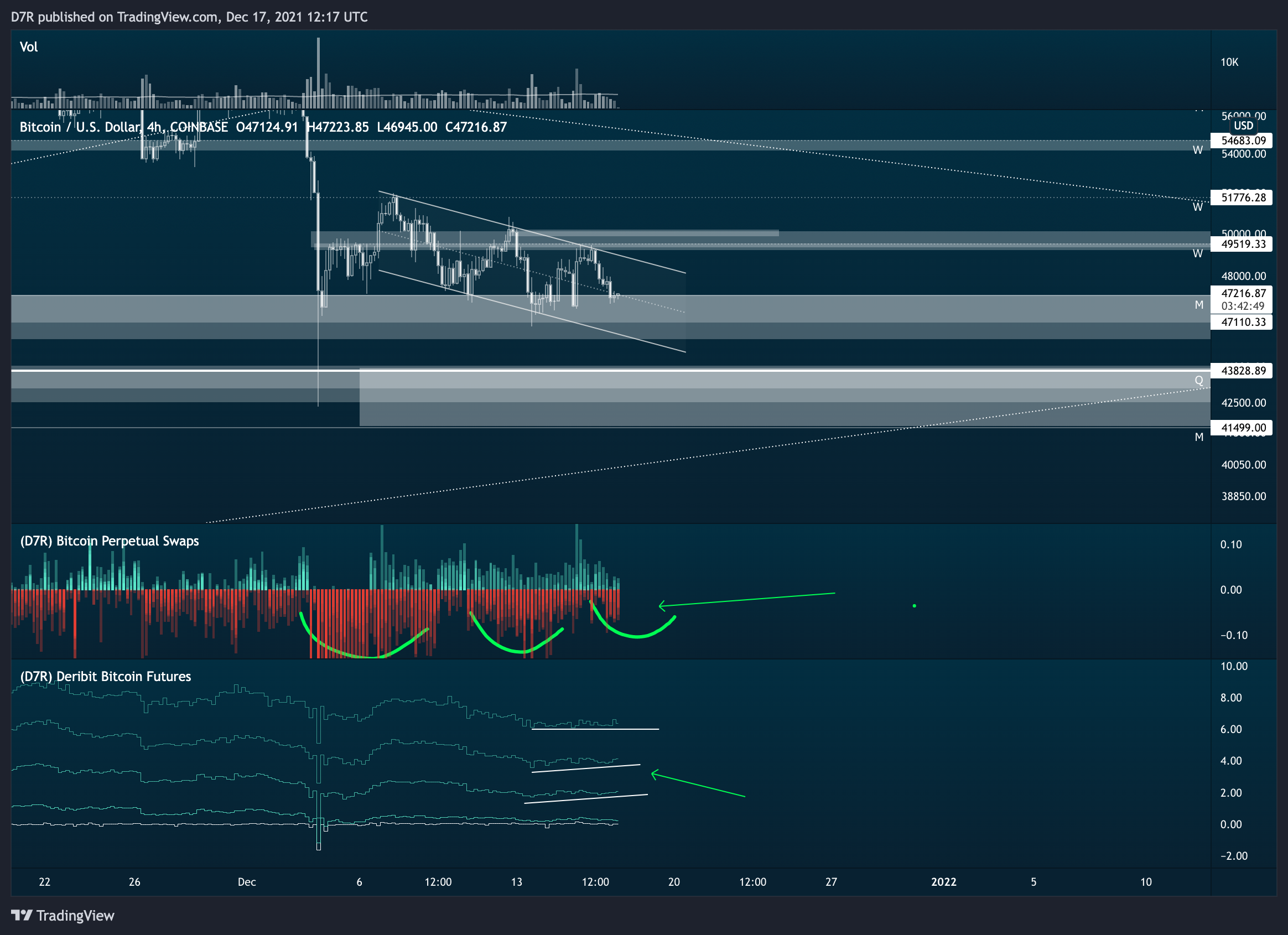Click the 'Dec' date on time axis
Image resolution: width=1288 pixels, height=935 pixels.
246,882
